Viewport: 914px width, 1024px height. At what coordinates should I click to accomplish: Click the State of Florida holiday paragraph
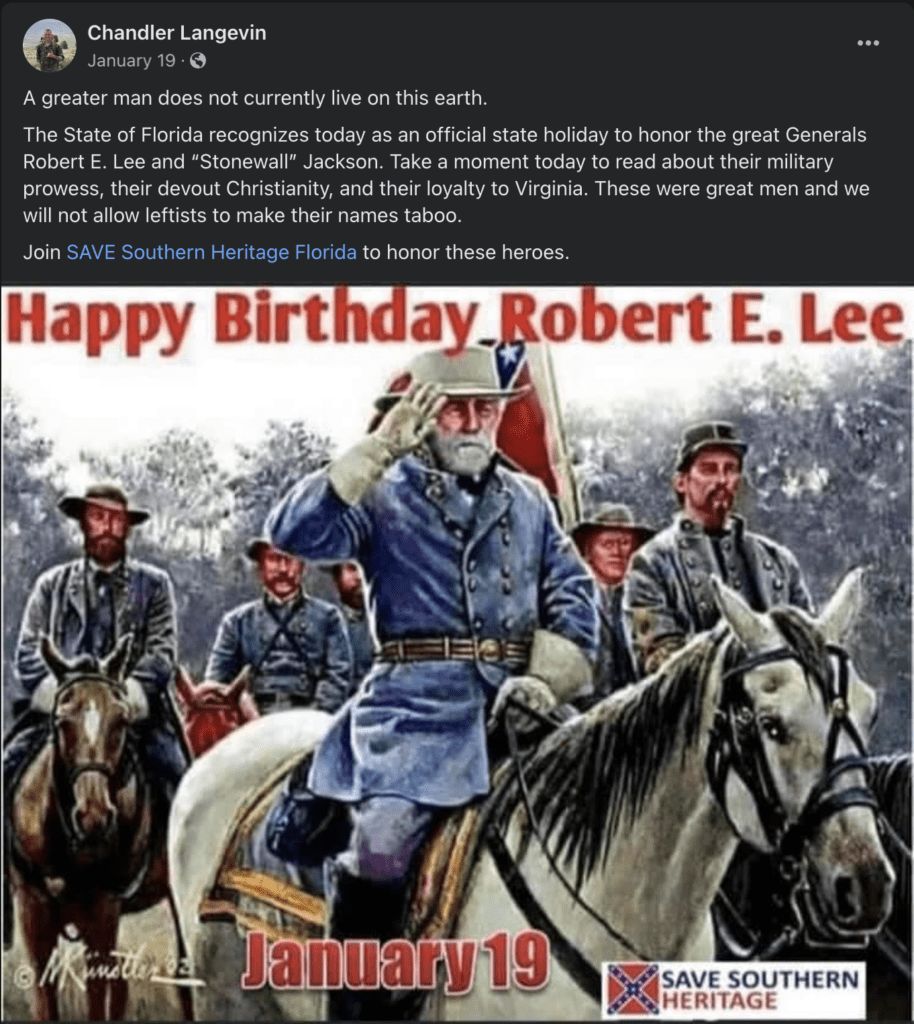447,175
